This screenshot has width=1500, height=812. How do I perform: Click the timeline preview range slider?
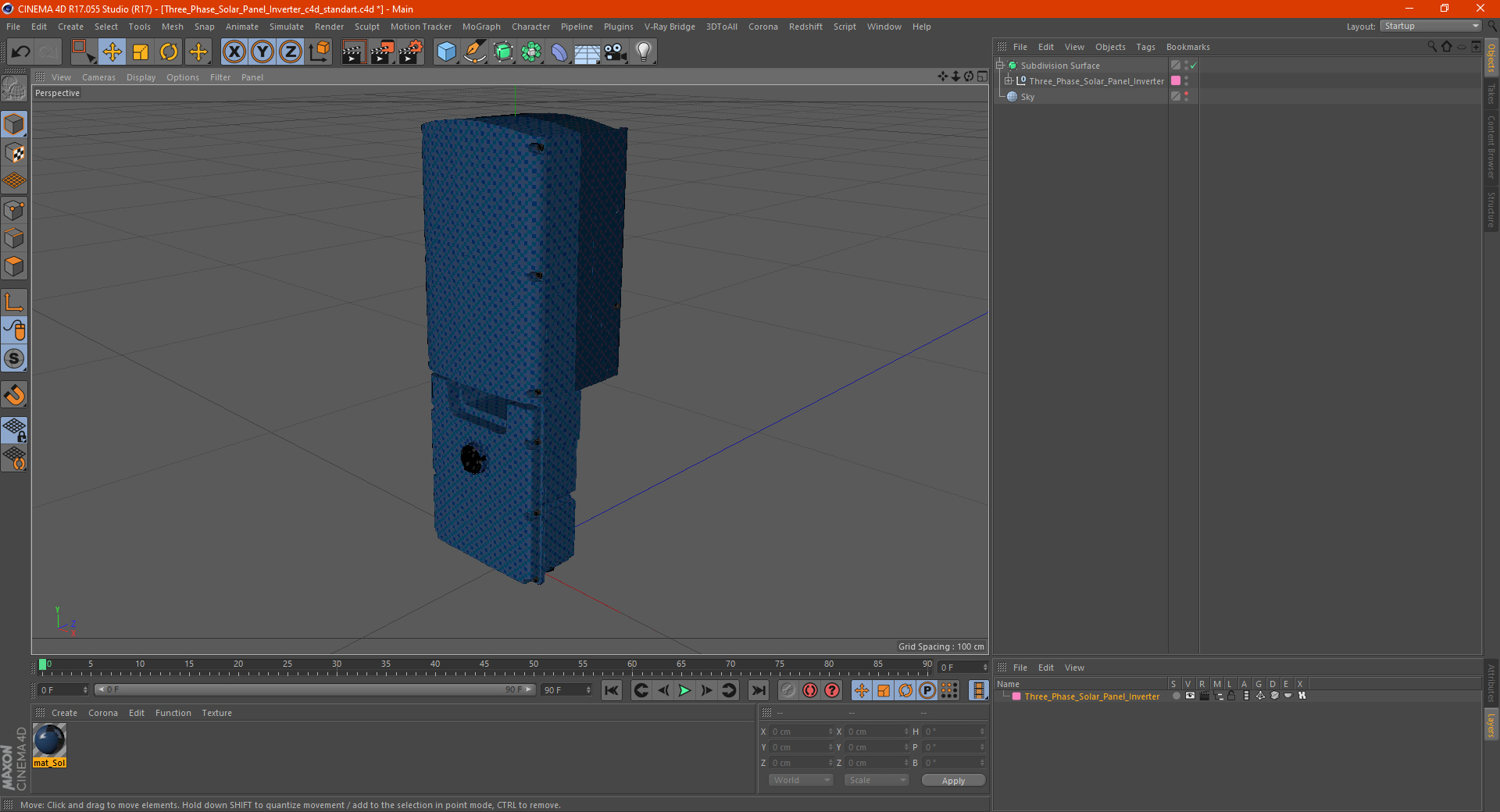(315, 689)
